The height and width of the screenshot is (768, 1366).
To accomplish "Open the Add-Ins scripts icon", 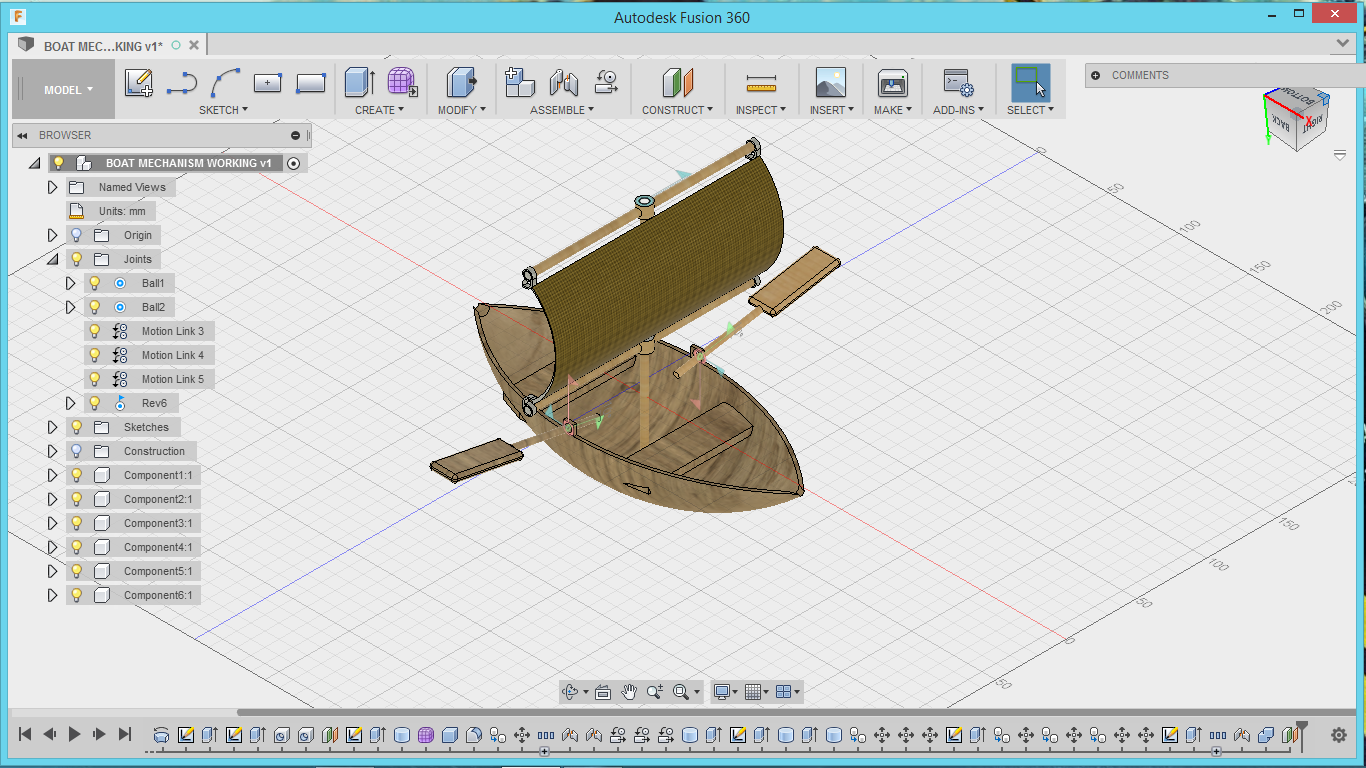I will [x=957, y=83].
